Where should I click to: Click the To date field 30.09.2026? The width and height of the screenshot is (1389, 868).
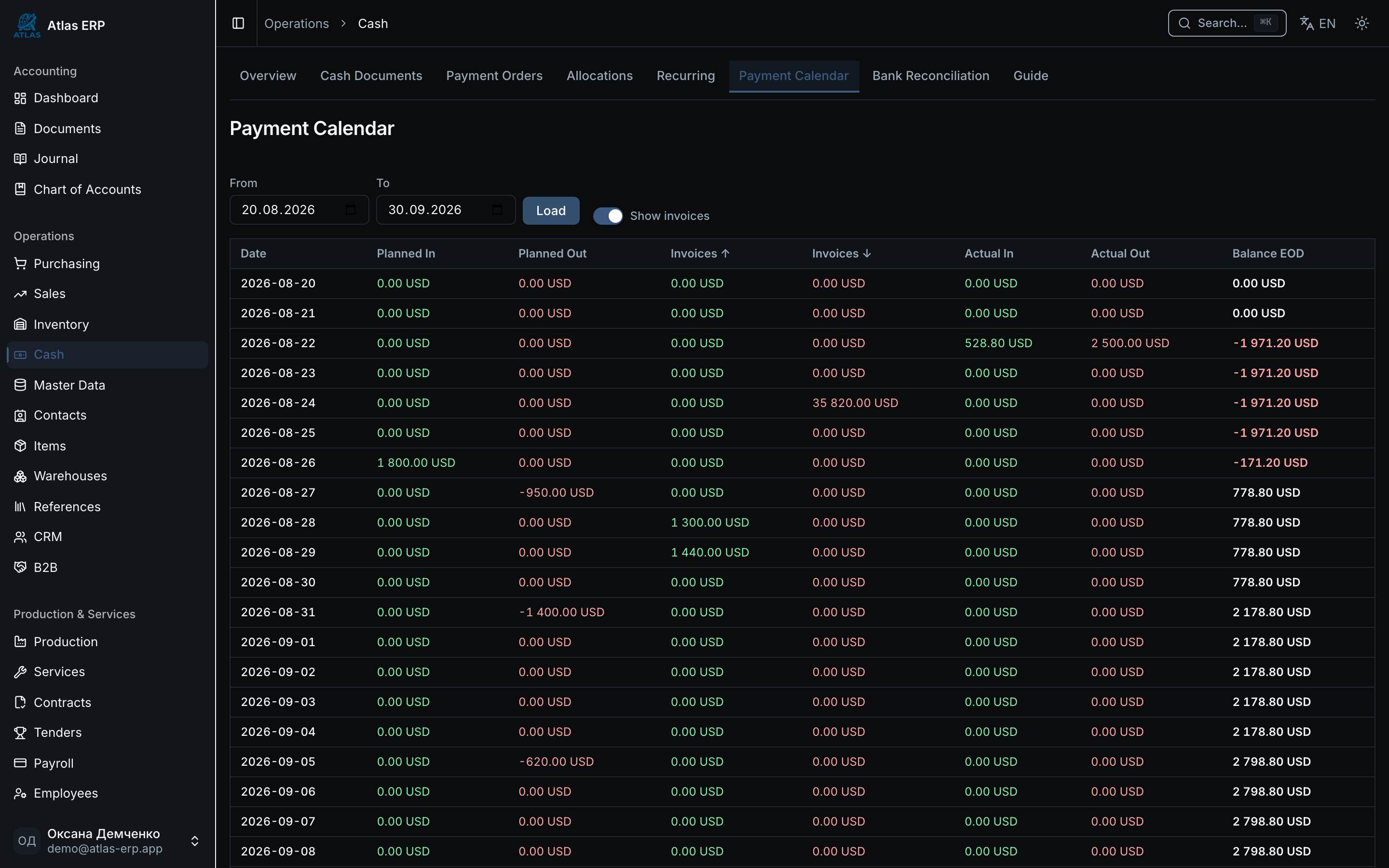point(446,210)
